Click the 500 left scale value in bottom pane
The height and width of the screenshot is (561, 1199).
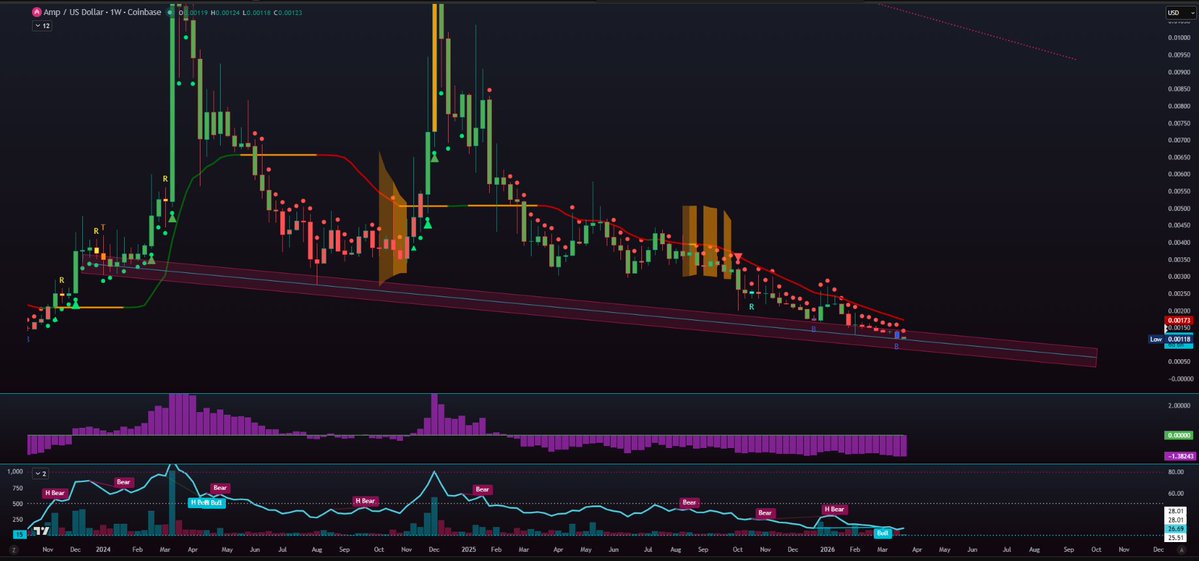click(19, 504)
